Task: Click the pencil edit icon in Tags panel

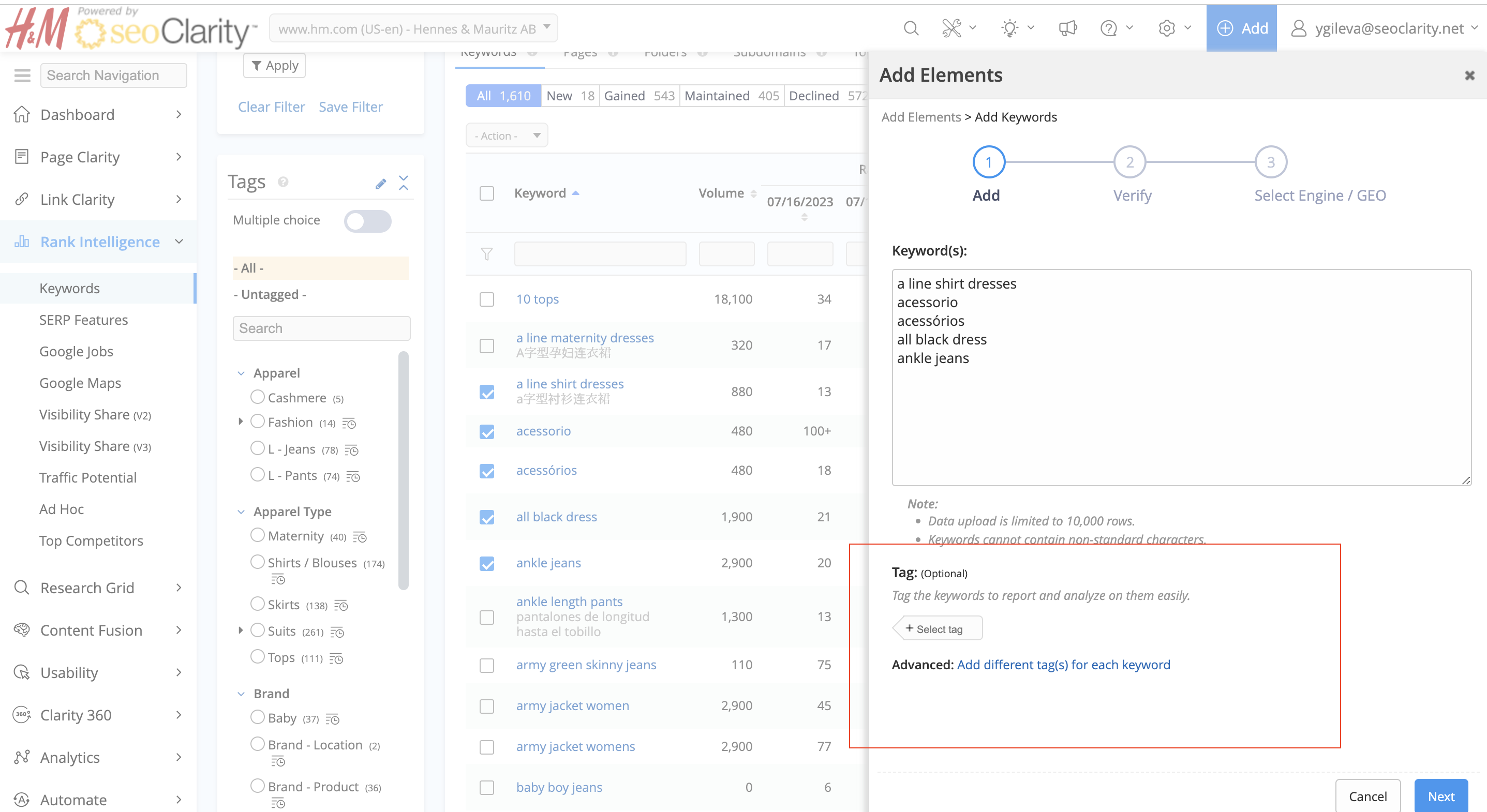Action: tap(380, 184)
